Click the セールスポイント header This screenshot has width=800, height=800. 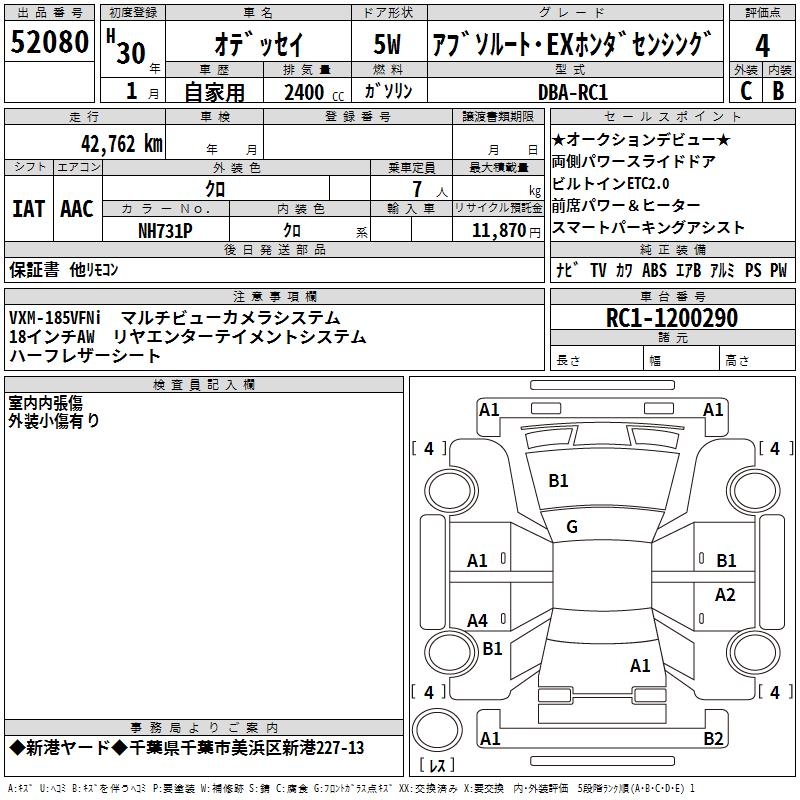point(672,116)
